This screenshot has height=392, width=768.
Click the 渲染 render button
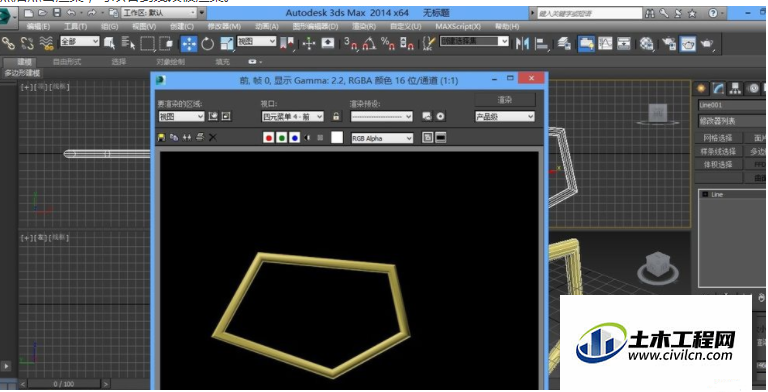pos(505,99)
